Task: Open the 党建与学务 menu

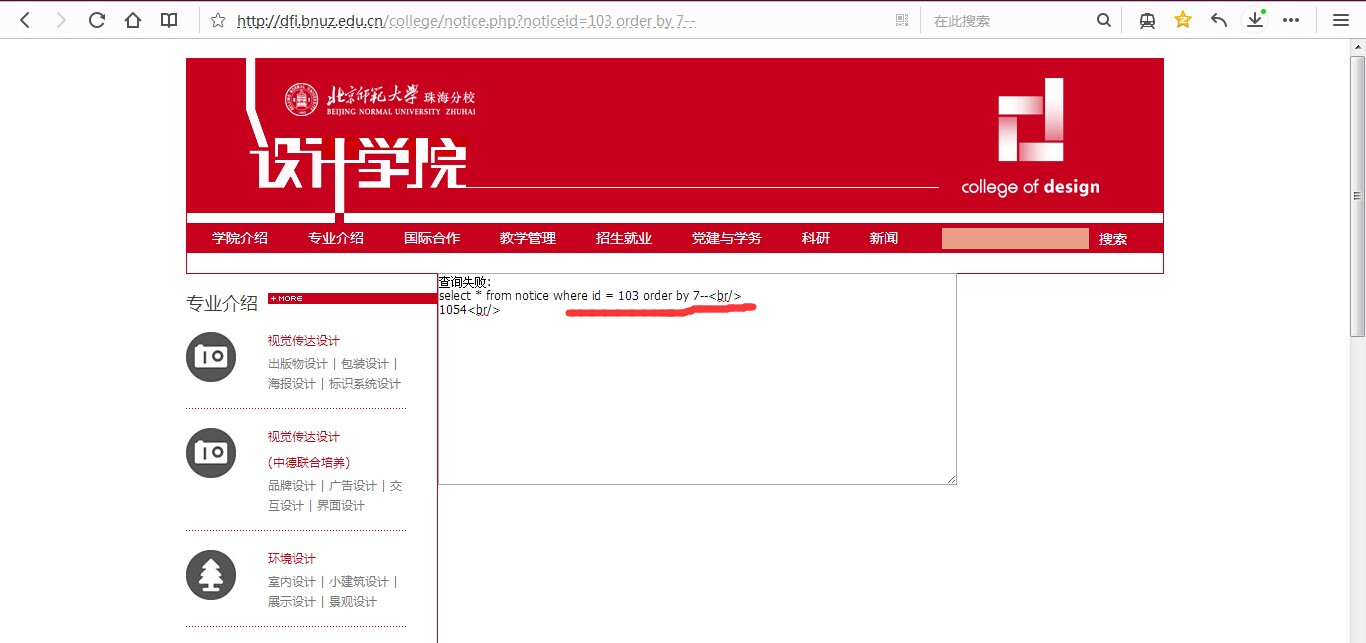Action: pos(727,238)
